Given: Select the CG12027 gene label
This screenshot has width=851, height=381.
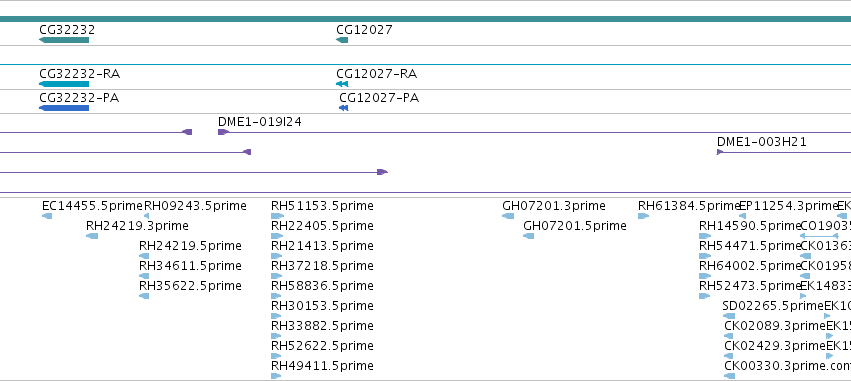Looking at the screenshot, I should pyautogui.click(x=364, y=30).
